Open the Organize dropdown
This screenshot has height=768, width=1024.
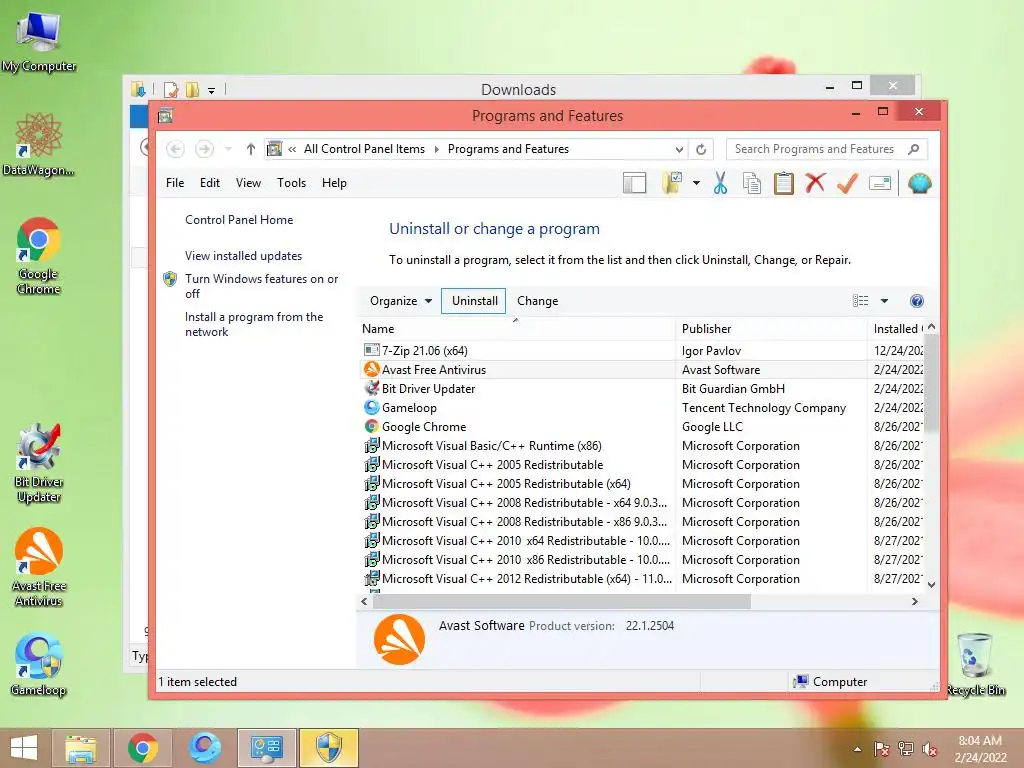(x=400, y=301)
